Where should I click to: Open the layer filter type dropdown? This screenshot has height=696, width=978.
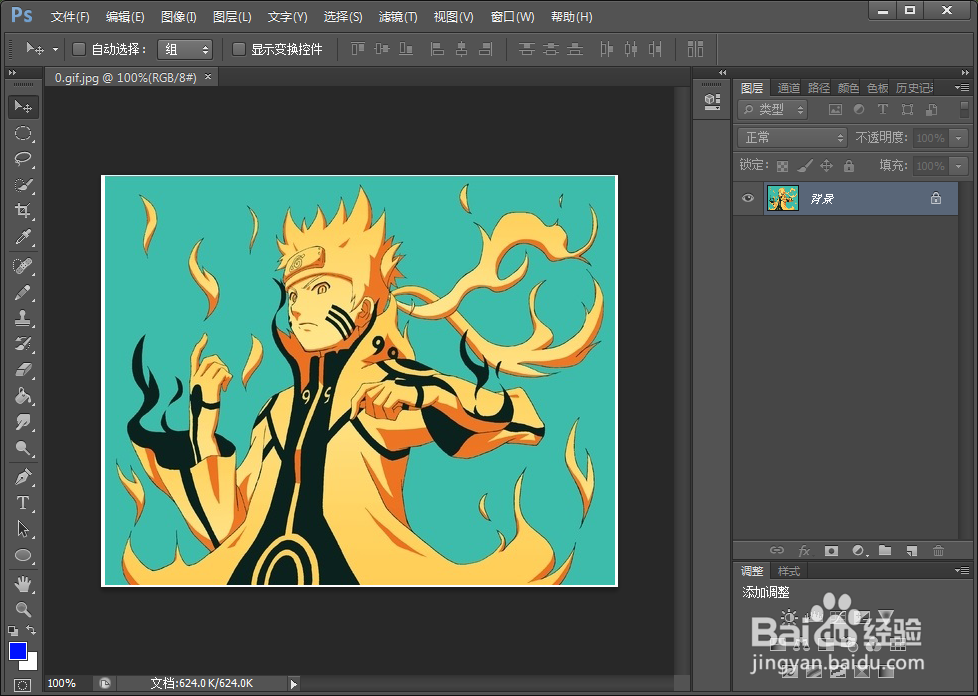pyautogui.click(x=772, y=110)
